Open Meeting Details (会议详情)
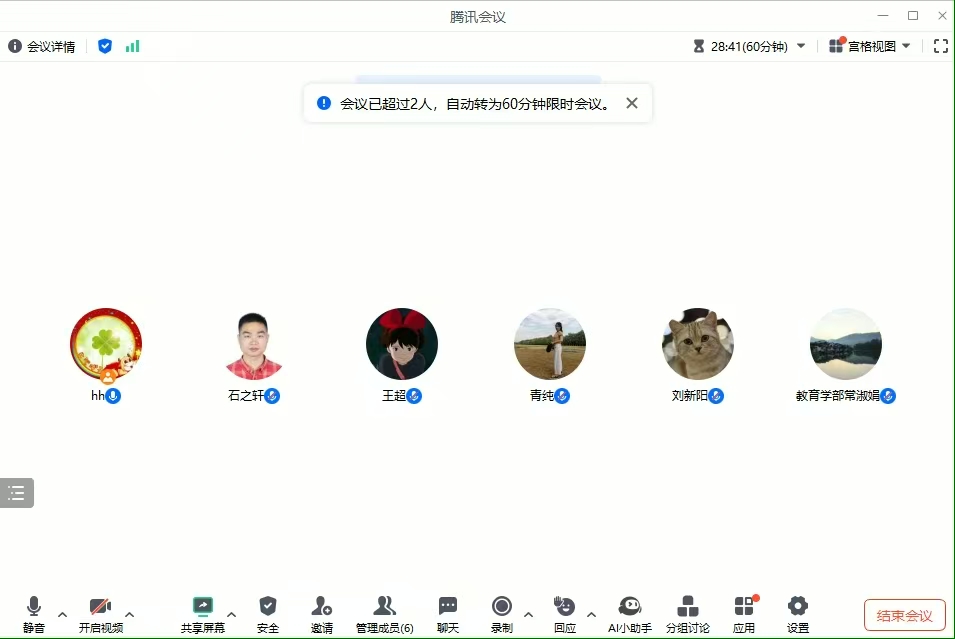Image resolution: width=955 pixels, height=639 pixels. pyautogui.click(x=42, y=46)
